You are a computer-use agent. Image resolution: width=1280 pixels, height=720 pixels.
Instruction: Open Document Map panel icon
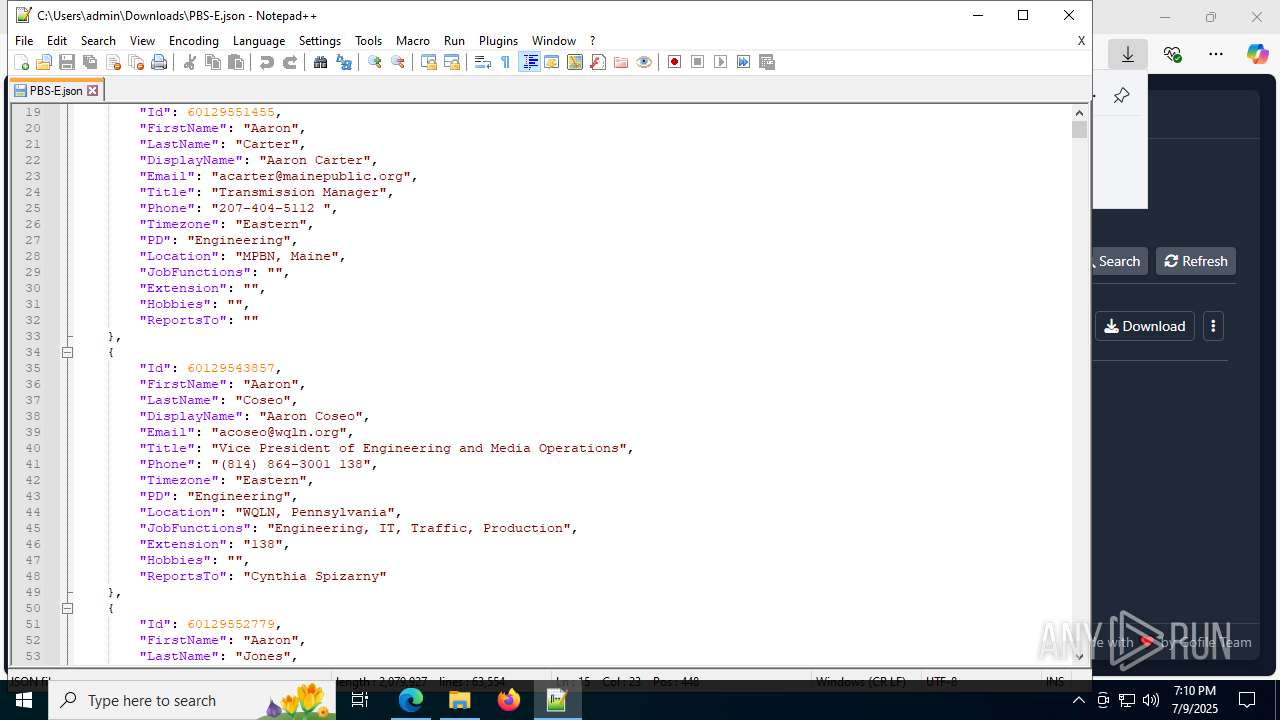click(x=575, y=62)
